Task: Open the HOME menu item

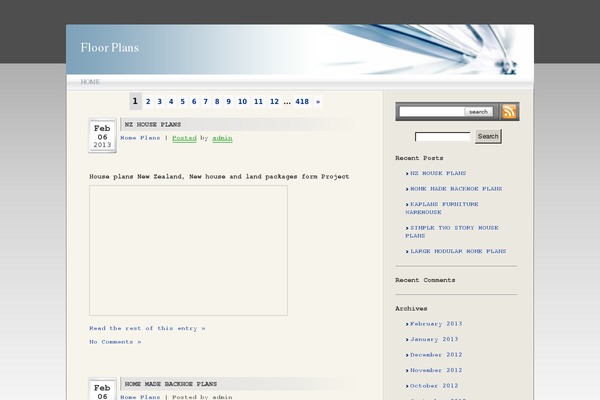Action: [x=90, y=82]
